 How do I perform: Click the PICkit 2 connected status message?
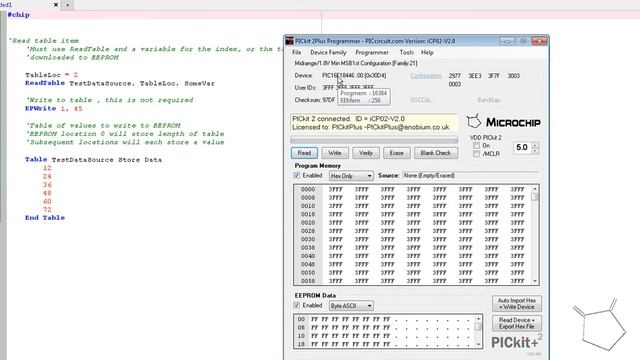click(x=349, y=119)
